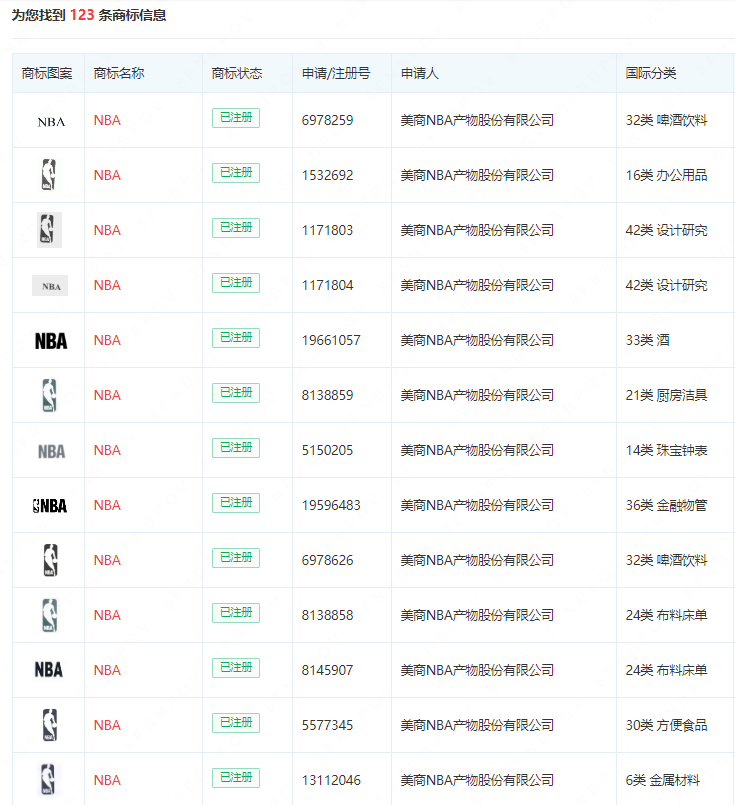Open bold NBA logo for 19661057
Screen dimensions: 735x805
click(51, 341)
